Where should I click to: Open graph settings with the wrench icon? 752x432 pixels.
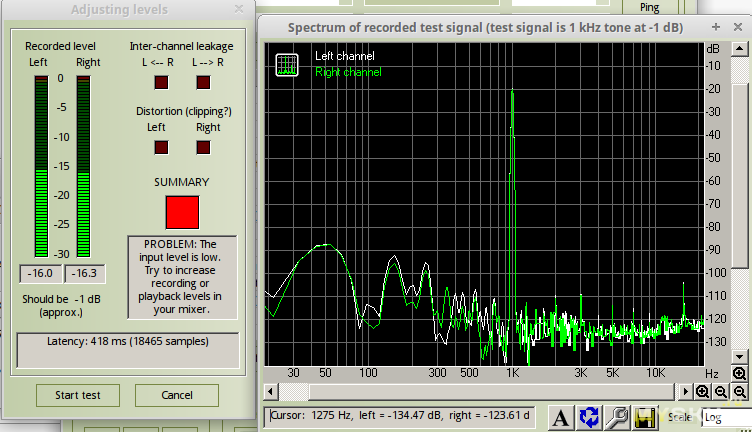tap(618, 417)
